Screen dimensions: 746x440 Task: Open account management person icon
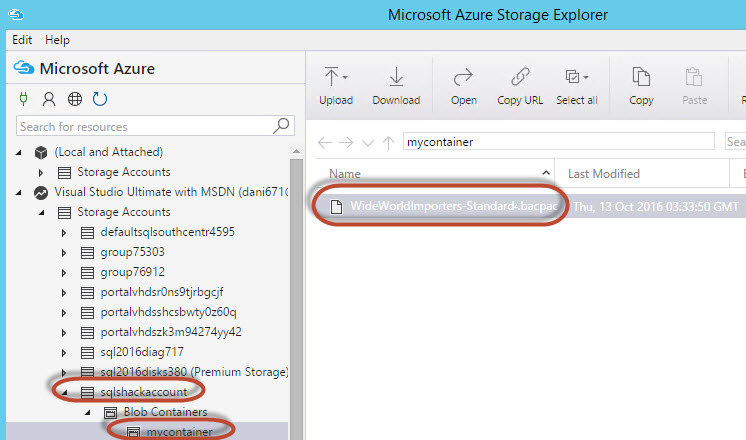pos(48,99)
